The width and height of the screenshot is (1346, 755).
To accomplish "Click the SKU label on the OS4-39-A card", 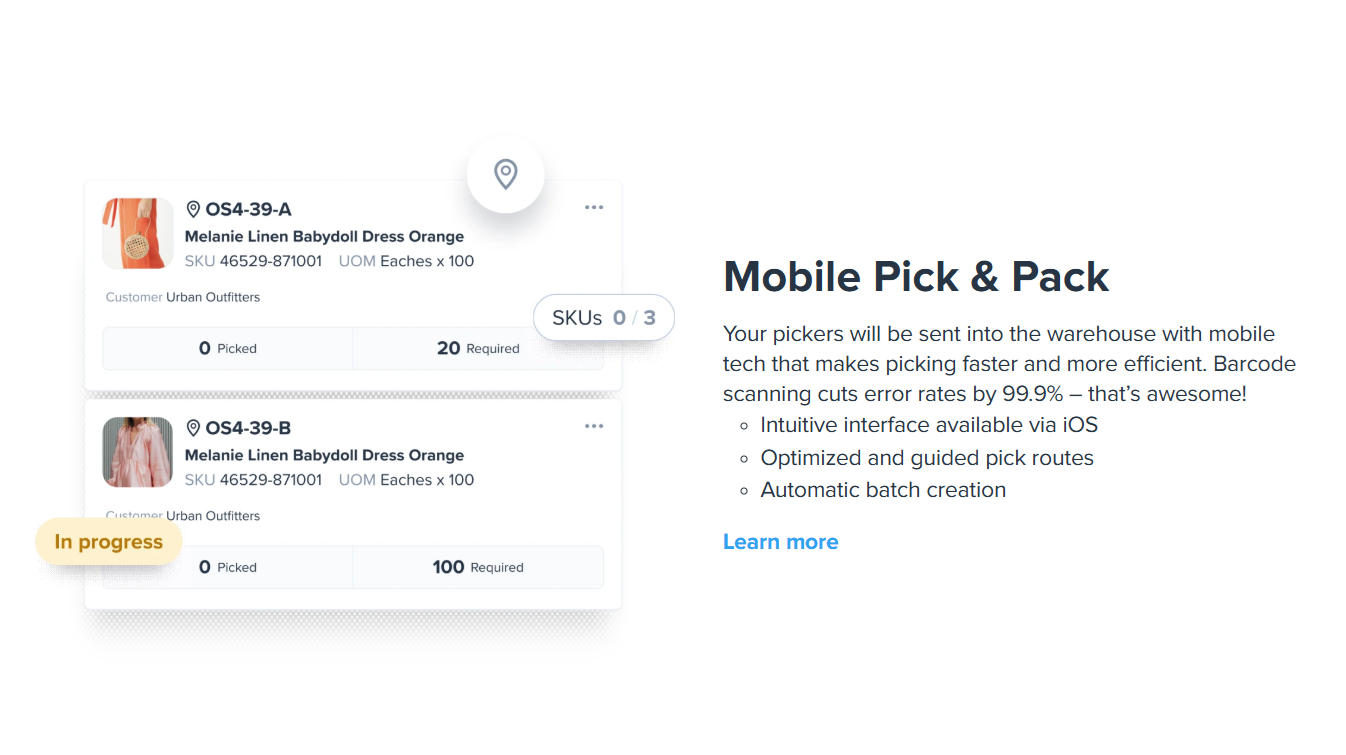I will point(199,261).
